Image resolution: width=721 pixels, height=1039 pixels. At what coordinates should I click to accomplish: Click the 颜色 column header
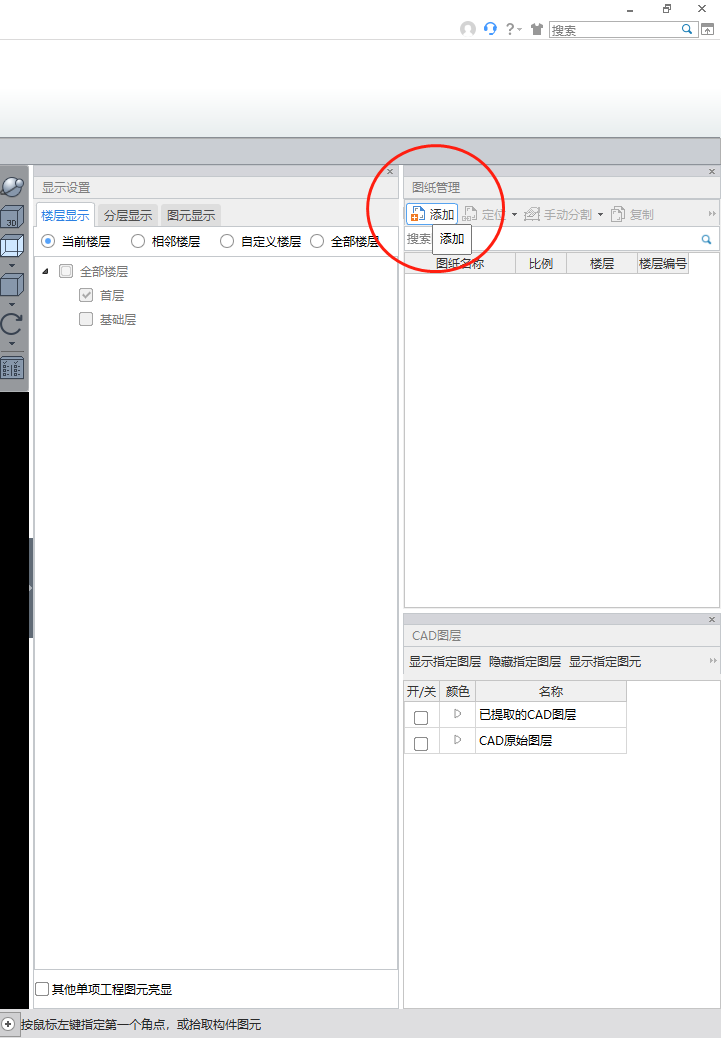coord(457,692)
